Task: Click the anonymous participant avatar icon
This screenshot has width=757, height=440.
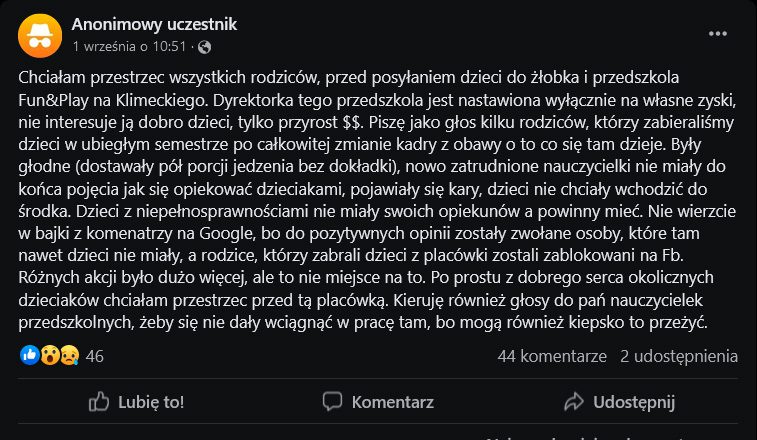Action: [x=39, y=35]
